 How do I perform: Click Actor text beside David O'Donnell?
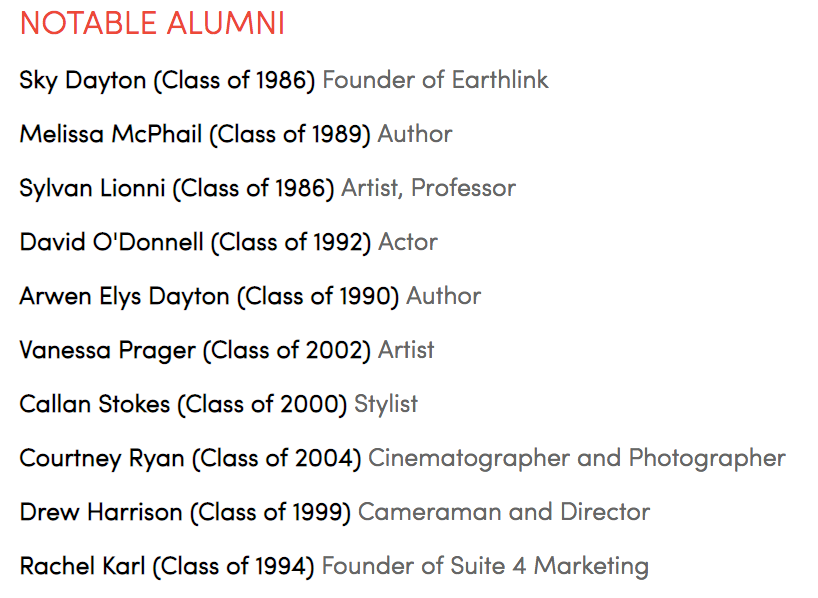coord(408,242)
